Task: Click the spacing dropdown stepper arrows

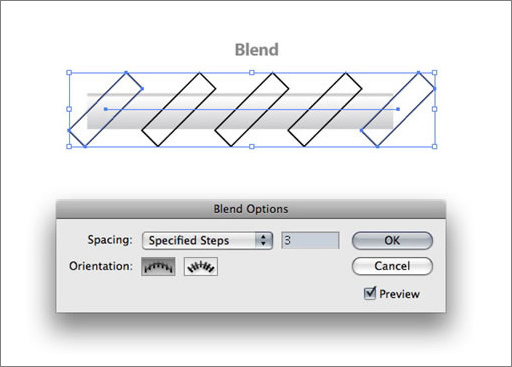Action: click(264, 241)
